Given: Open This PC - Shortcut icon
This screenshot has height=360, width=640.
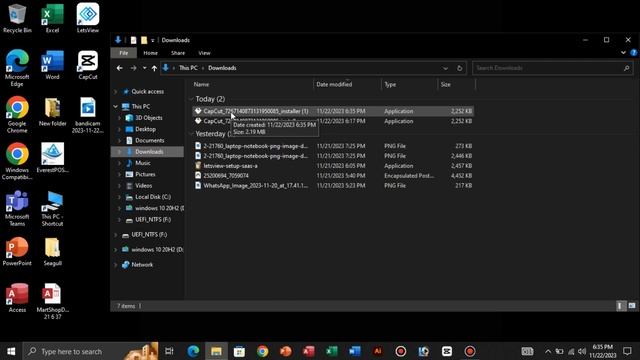Looking at the screenshot, I should click(x=52, y=208).
